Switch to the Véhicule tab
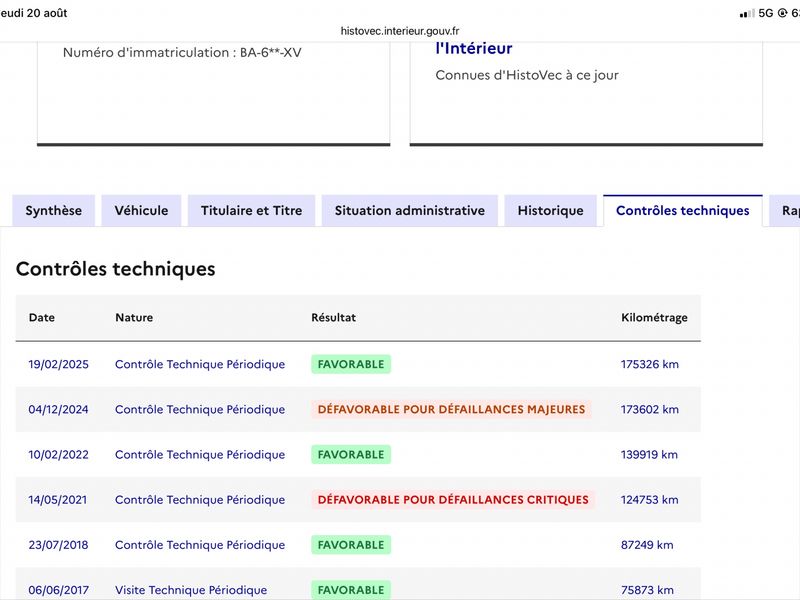Image resolution: width=800 pixels, height=600 pixels. [x=141, y=211]
